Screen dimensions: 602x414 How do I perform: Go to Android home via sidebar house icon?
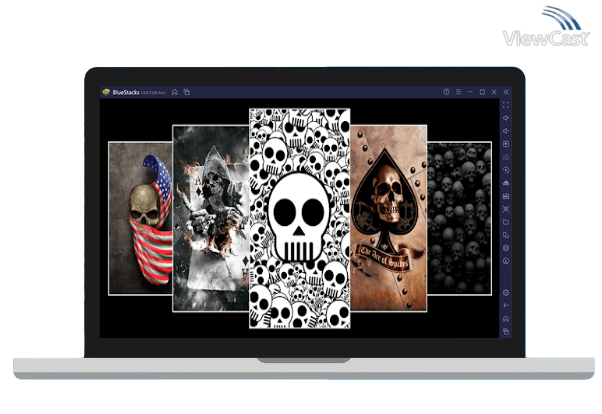click(x=506, y=319)
